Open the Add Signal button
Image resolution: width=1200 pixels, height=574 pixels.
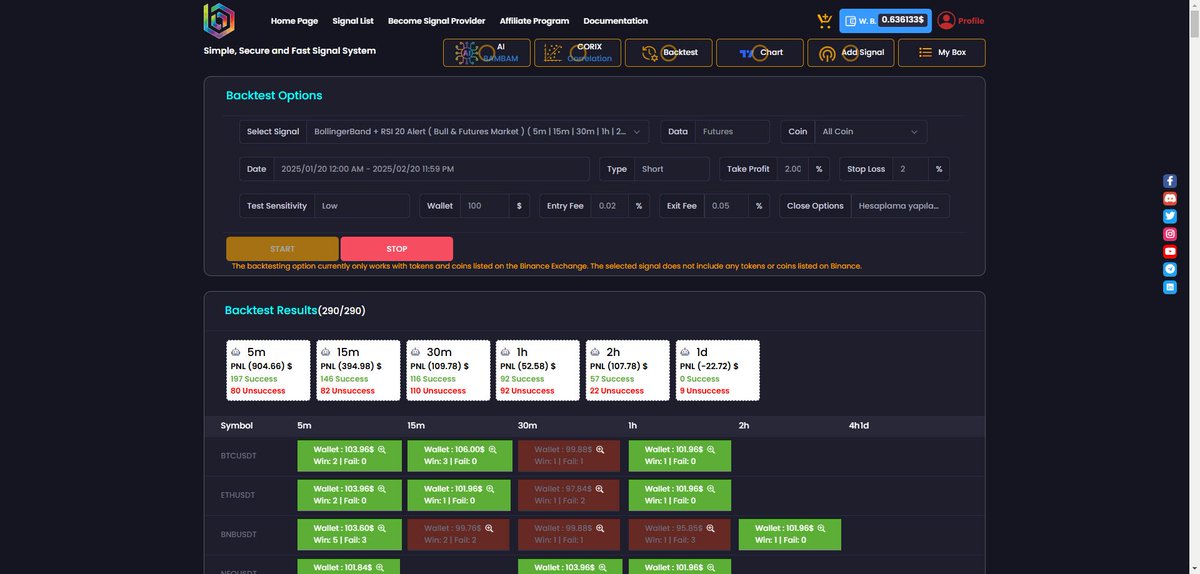pos(851,53)
